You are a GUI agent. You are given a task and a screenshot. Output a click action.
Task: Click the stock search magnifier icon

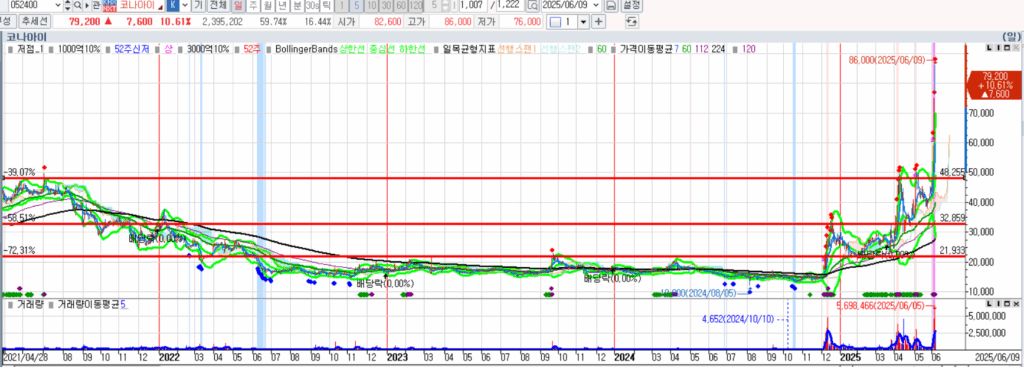(x=78, y=5)
